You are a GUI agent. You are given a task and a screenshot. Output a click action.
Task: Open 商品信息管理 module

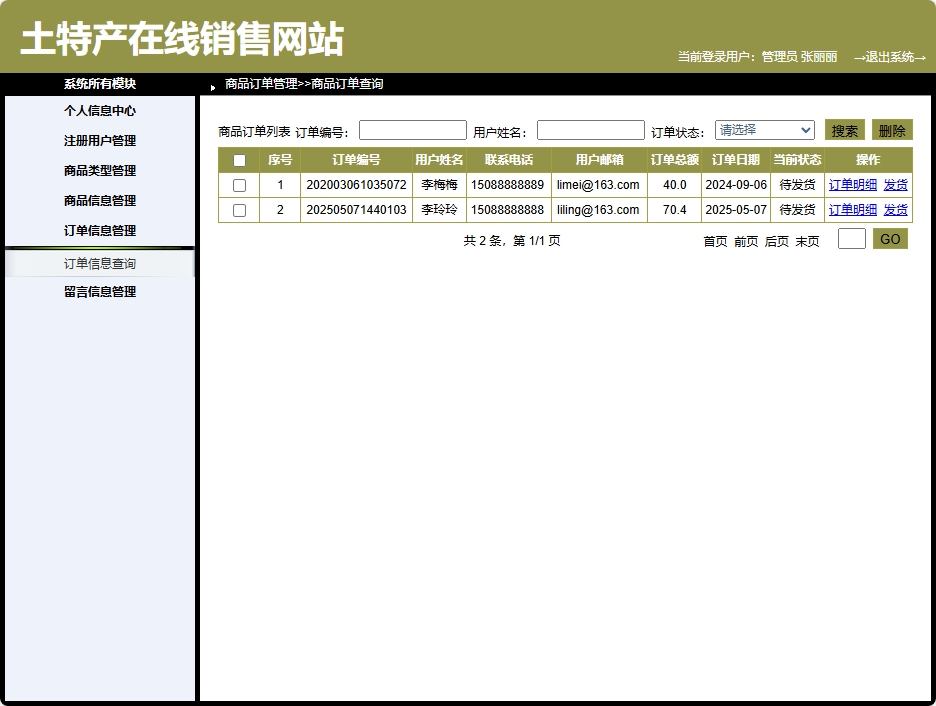(100, 201)
